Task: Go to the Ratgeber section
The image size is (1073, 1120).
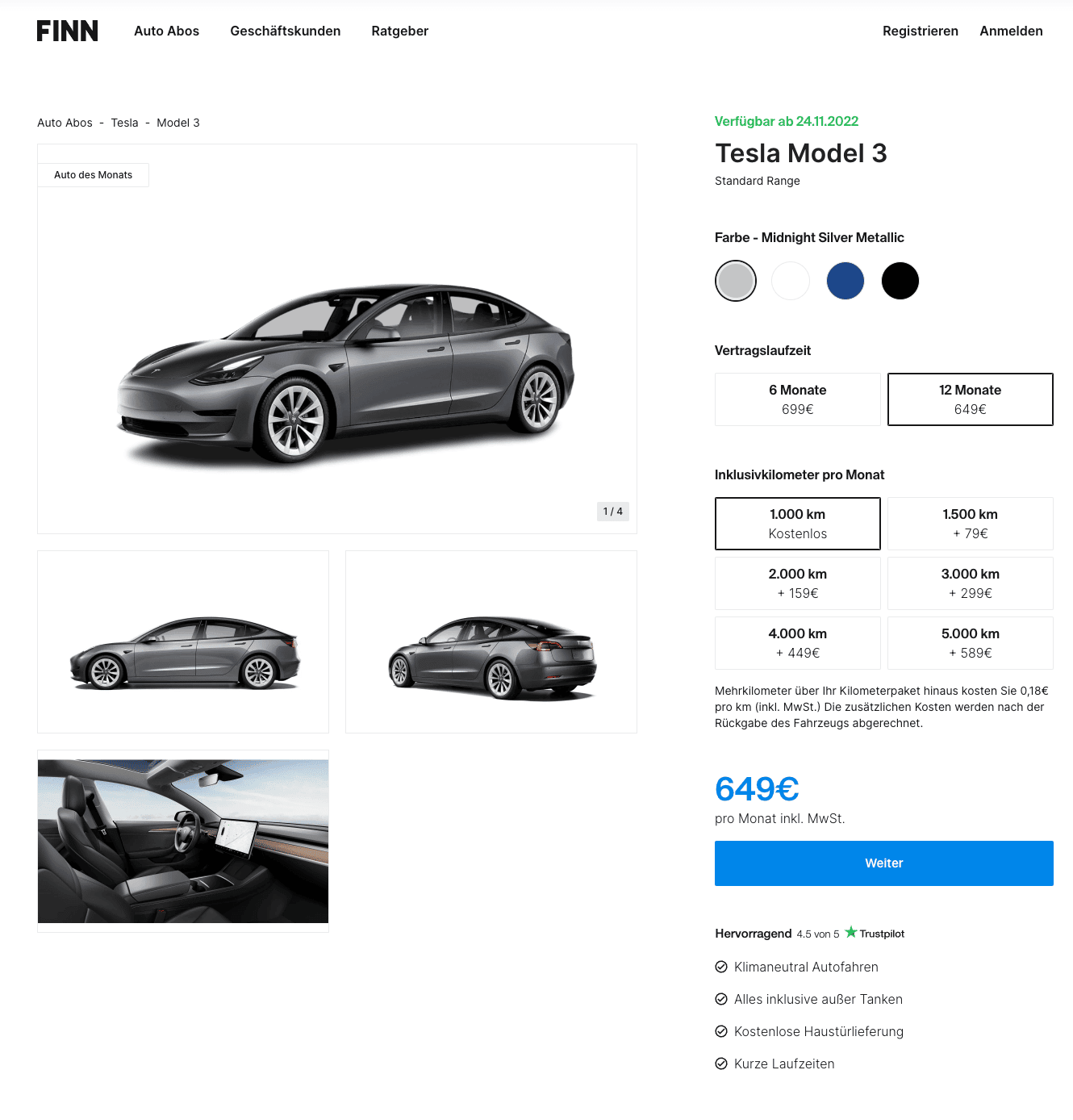Action: click(400, 31)
